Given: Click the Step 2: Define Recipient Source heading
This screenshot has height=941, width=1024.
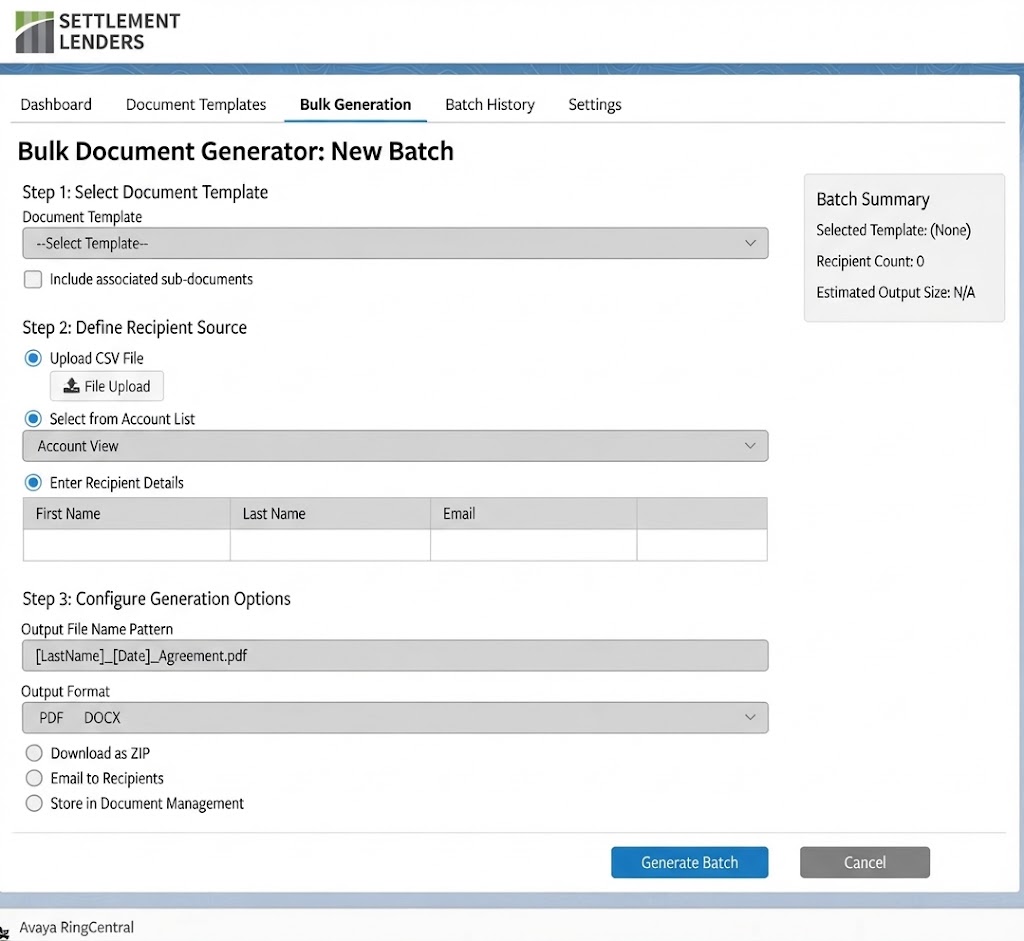Looking at the screenshot, I should tap(135, 327).
